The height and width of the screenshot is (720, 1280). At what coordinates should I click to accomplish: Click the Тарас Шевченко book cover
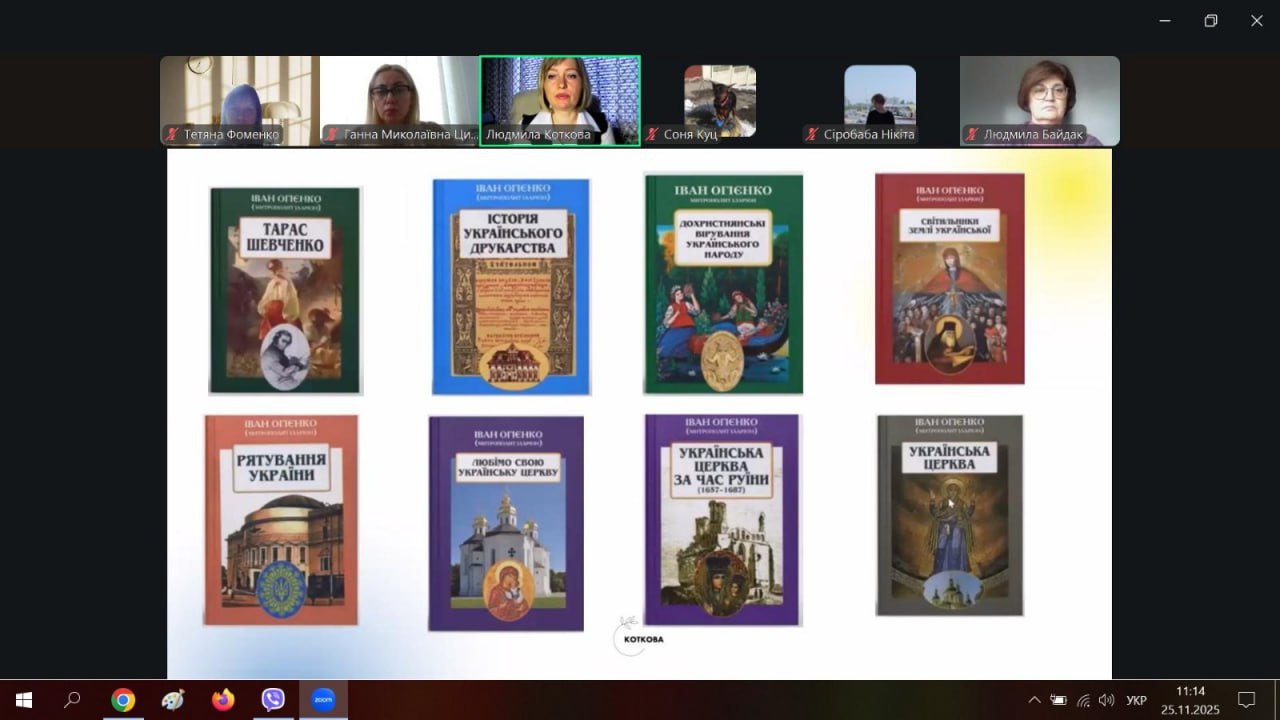(x=285, y=290)
